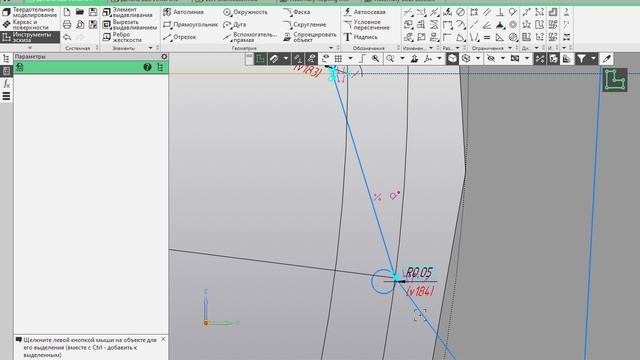Viewport: 640px width, 360px height.
Task: Expand the grid options dropdown arrow
Action: point(350,59)
